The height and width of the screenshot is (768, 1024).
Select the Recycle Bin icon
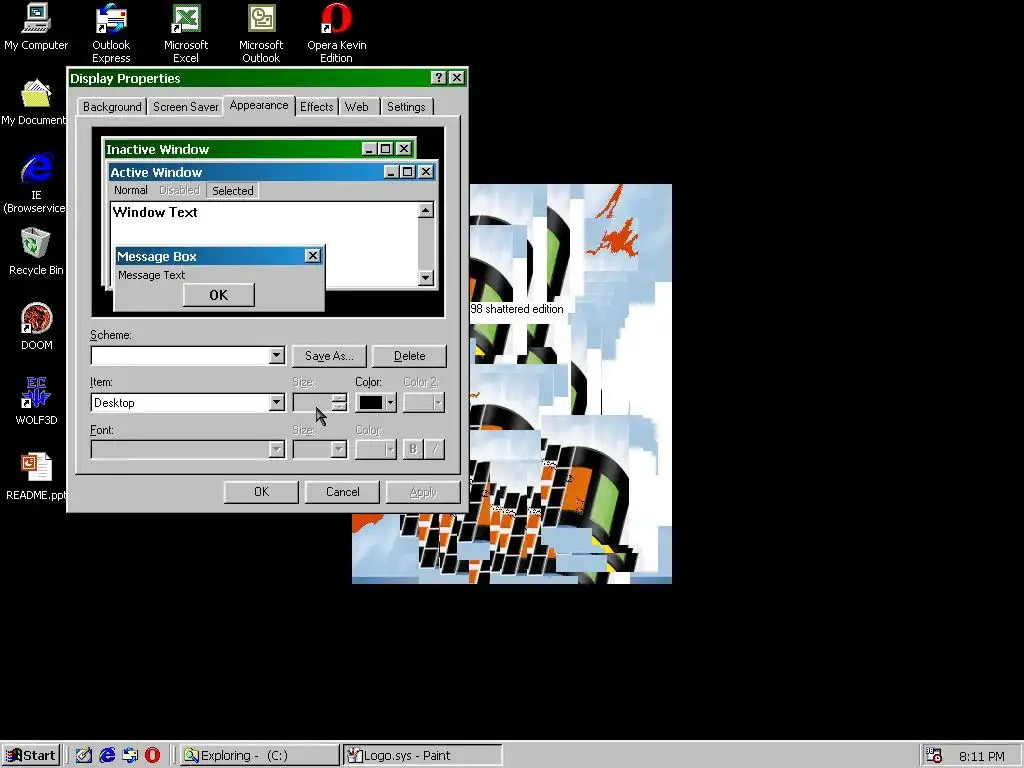pos(36,251)
